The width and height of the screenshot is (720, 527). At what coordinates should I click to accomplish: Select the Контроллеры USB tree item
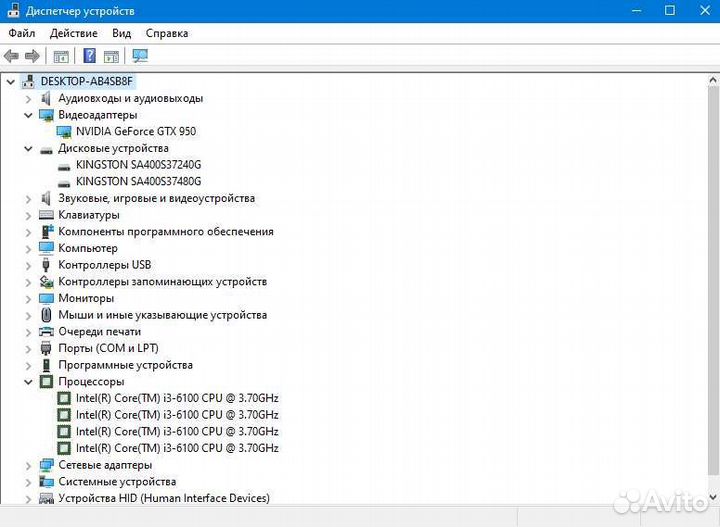click(104, 265)
